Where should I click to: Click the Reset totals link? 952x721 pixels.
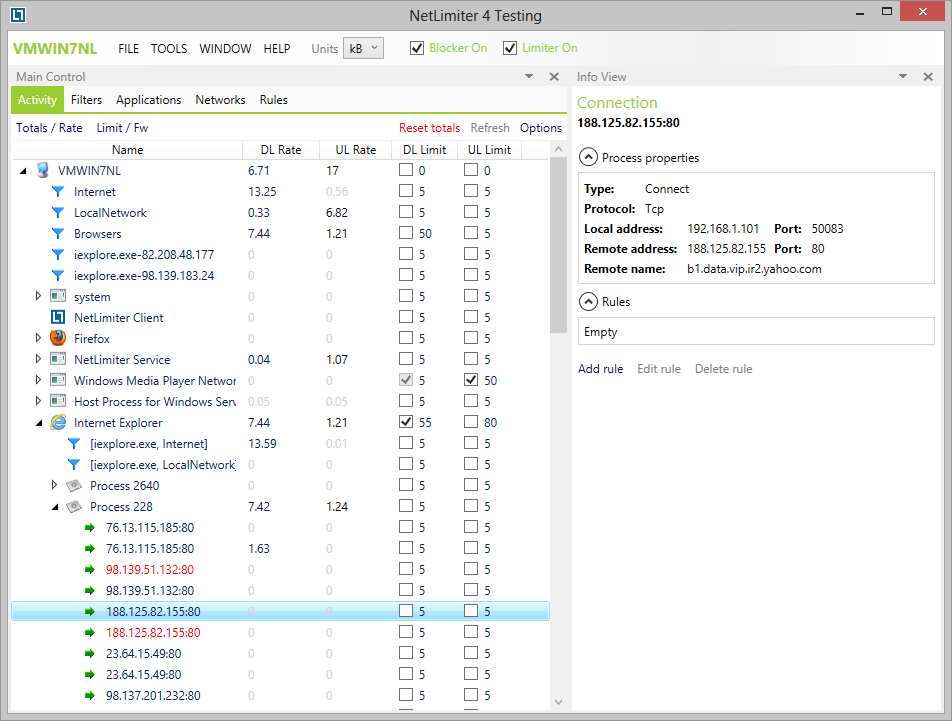click(x=429, y=128)
